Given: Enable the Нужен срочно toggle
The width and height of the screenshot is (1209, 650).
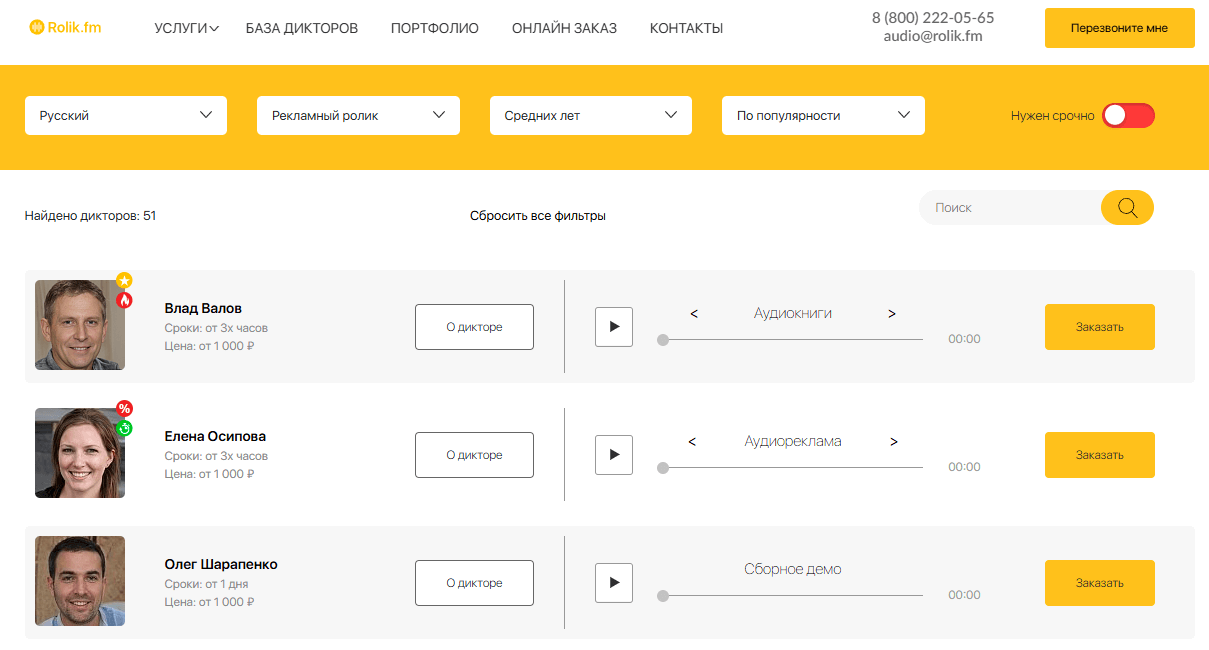Looking at the screenshot, I should (x=1128, y=115).
